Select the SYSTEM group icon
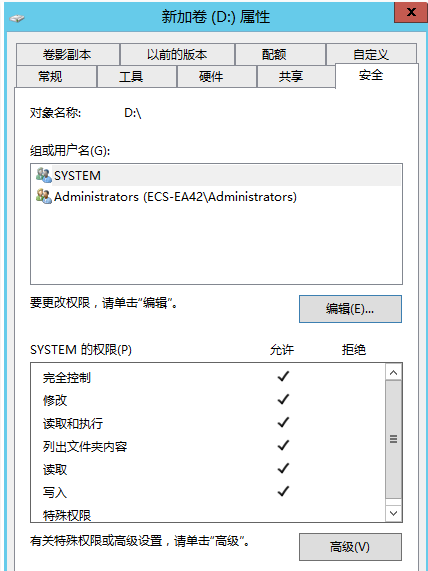Image resolution: width=428 pixels, height=571 pixels. tap(44, 175)
